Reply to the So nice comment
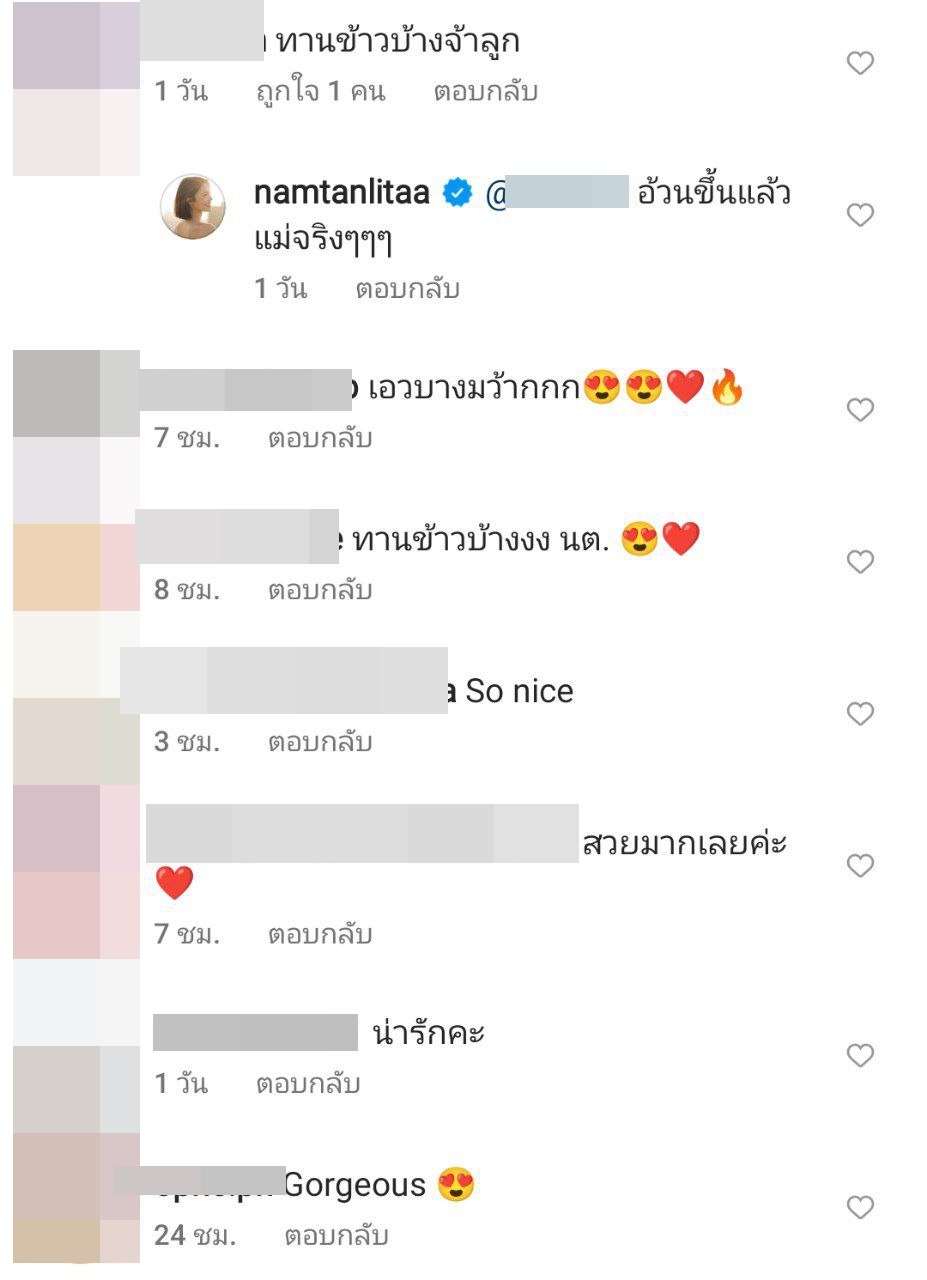Screen dimensions: 927x1280 point(320,742)
